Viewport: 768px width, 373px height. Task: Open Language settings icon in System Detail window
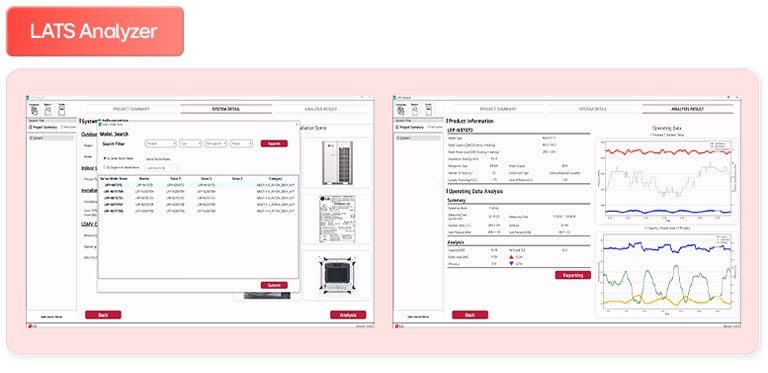coord(33,110)
